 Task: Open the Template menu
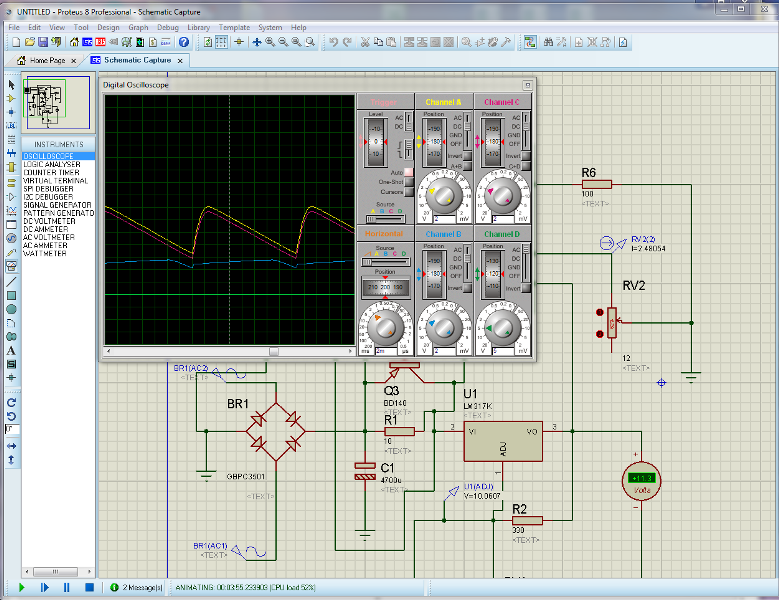click(x=234, y=27)
